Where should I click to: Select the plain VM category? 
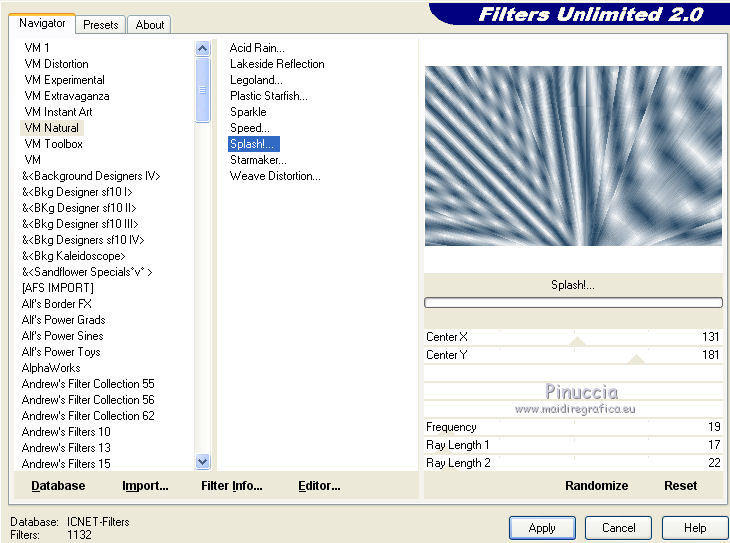click(x=33, y=160)
